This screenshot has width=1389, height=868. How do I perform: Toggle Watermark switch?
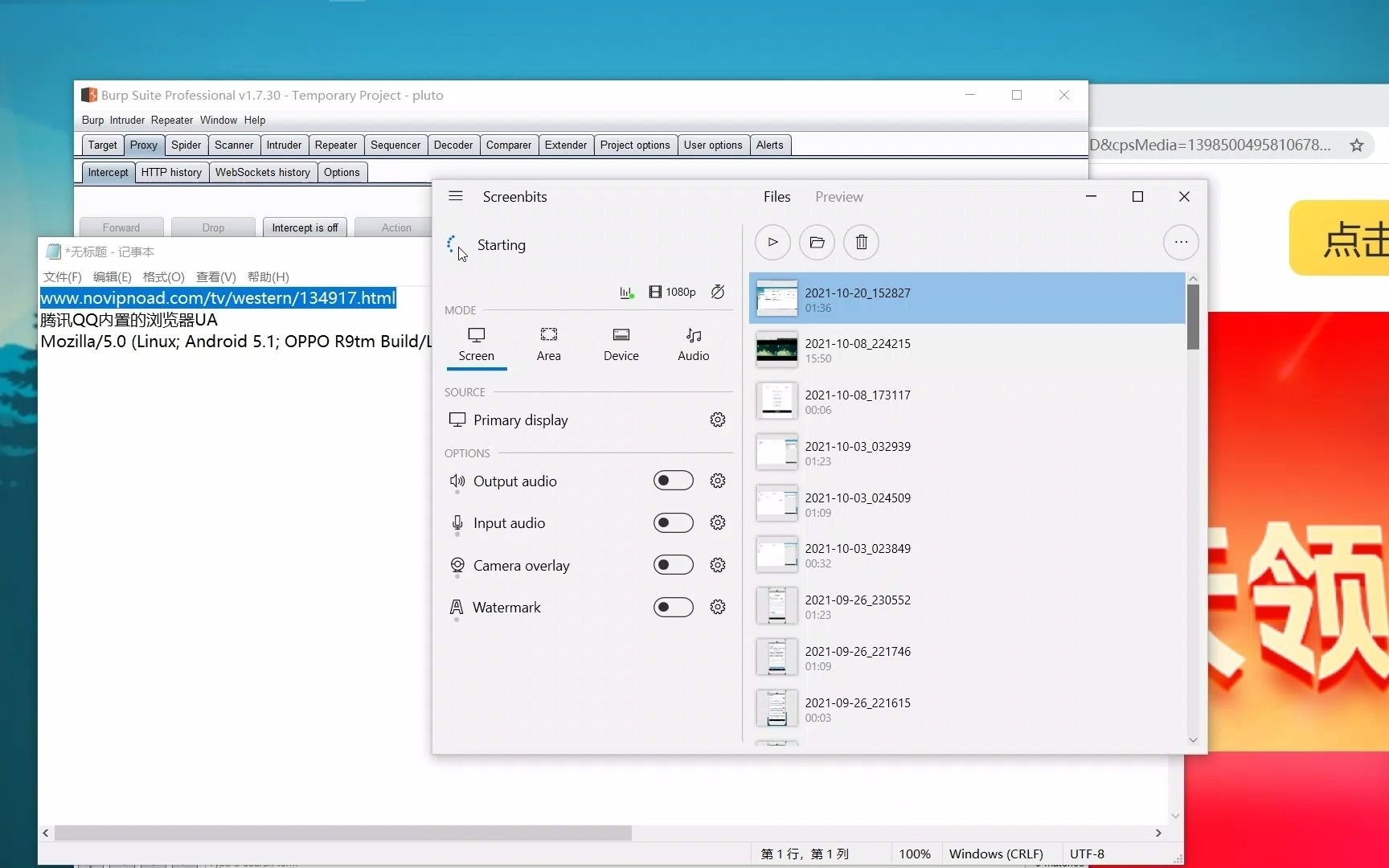[674, 607]
